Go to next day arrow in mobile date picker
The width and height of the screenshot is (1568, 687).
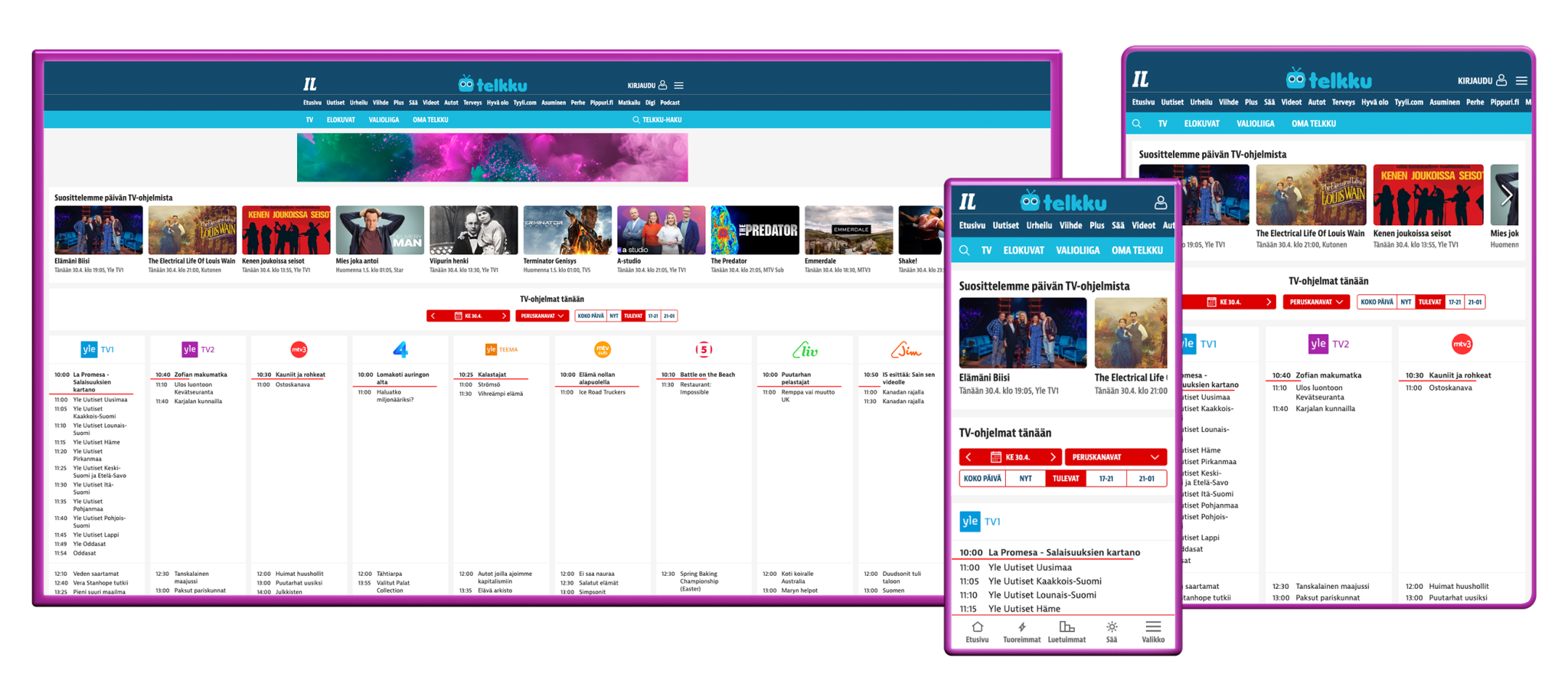point(1053,457)
